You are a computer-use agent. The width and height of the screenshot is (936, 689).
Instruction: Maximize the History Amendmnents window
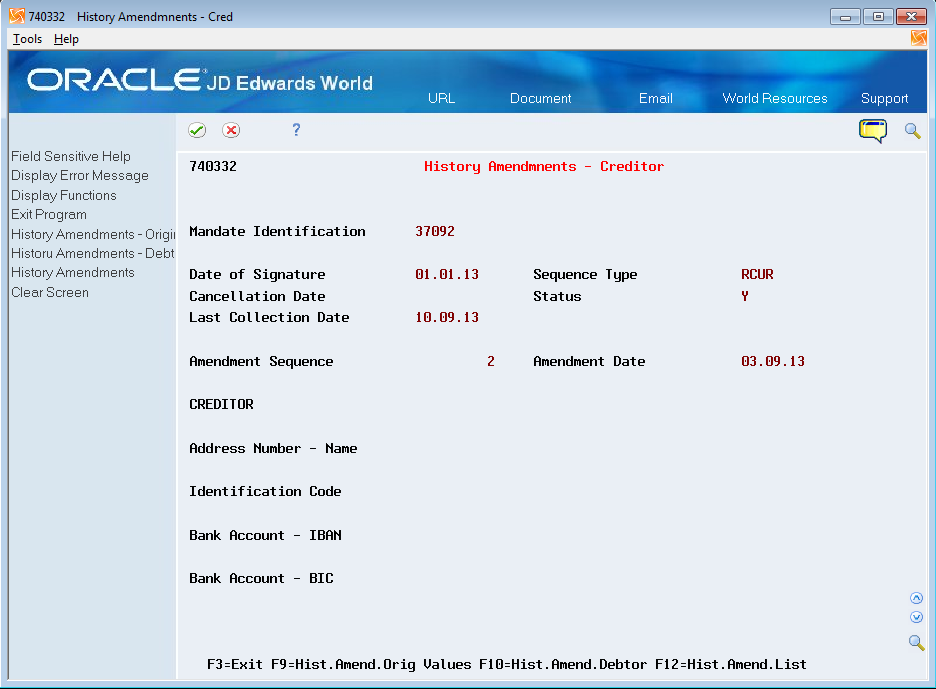878,16
